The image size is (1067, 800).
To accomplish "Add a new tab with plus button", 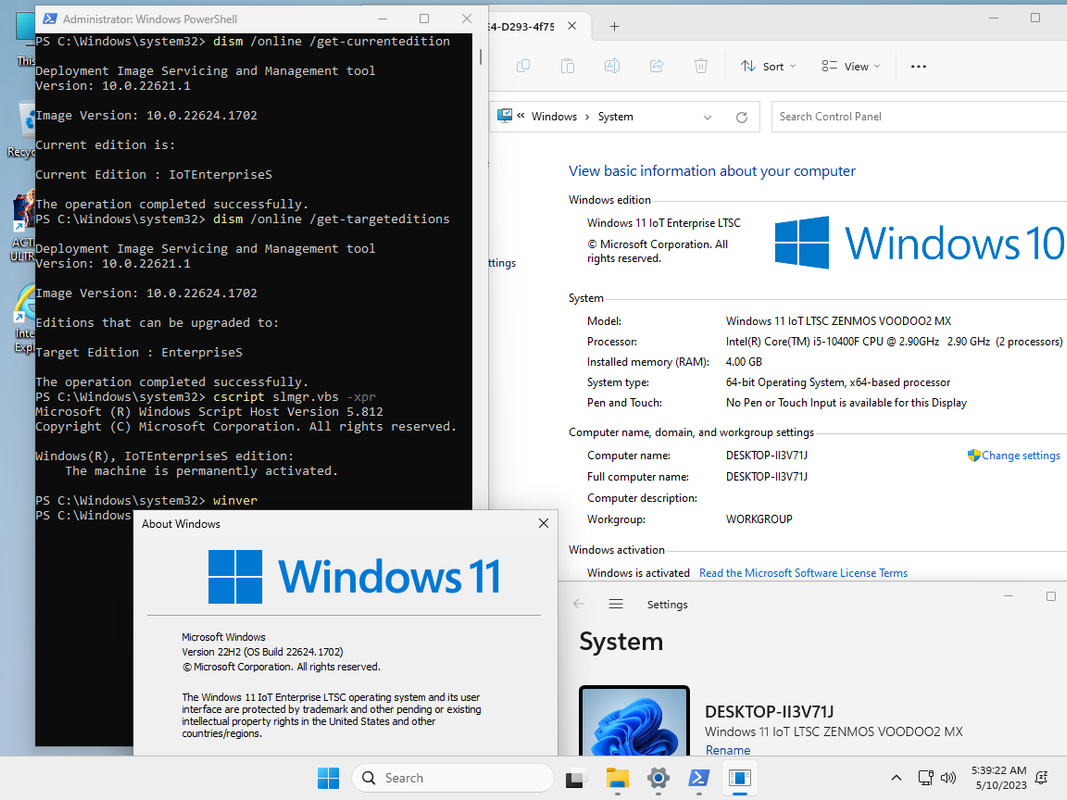I will coord(614,27).
